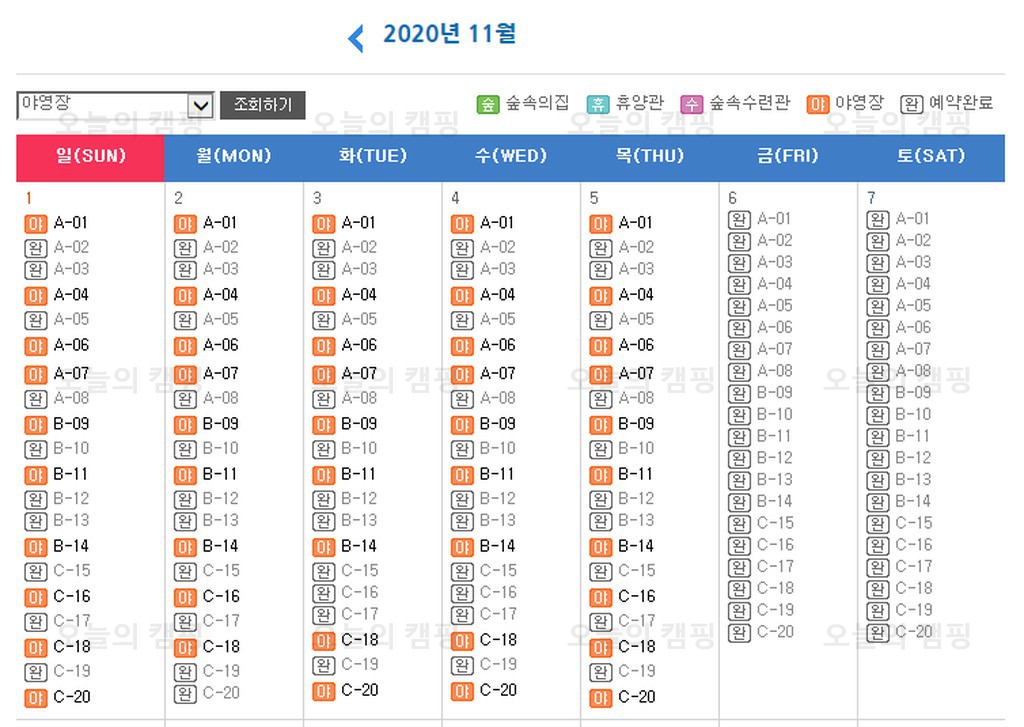Click the green 숲속의집 legend icon
The width and height of the screenshot is (1024, 727).
point(487,104)
